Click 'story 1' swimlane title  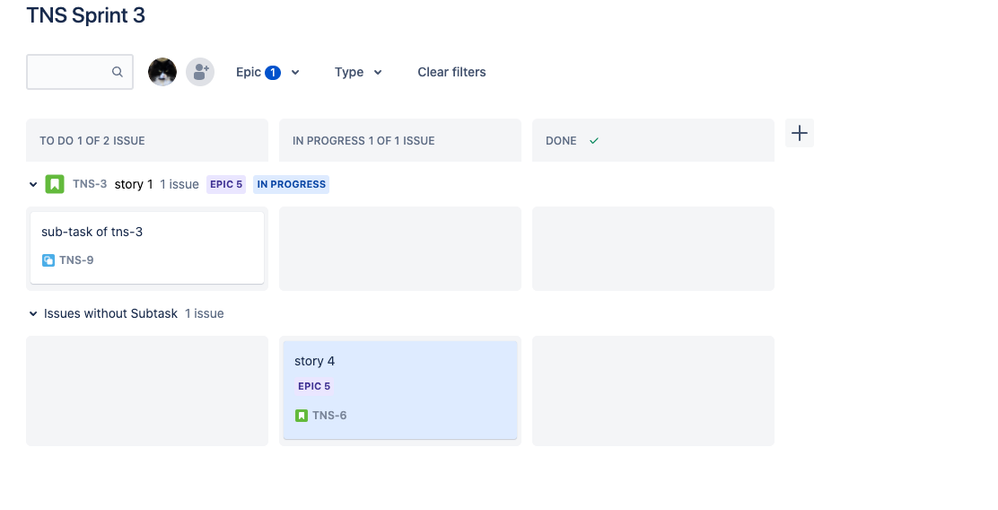coord(134,185)
